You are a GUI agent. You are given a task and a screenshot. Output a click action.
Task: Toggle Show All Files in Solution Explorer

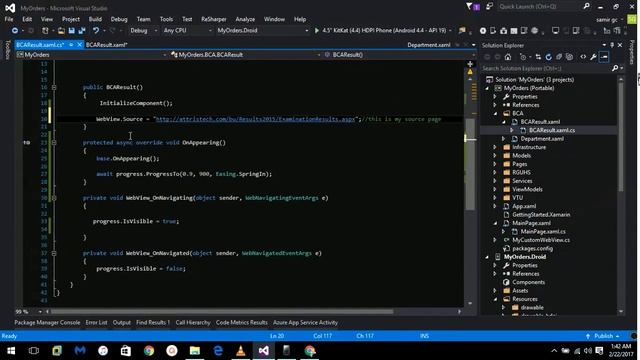tap(569, 57)
